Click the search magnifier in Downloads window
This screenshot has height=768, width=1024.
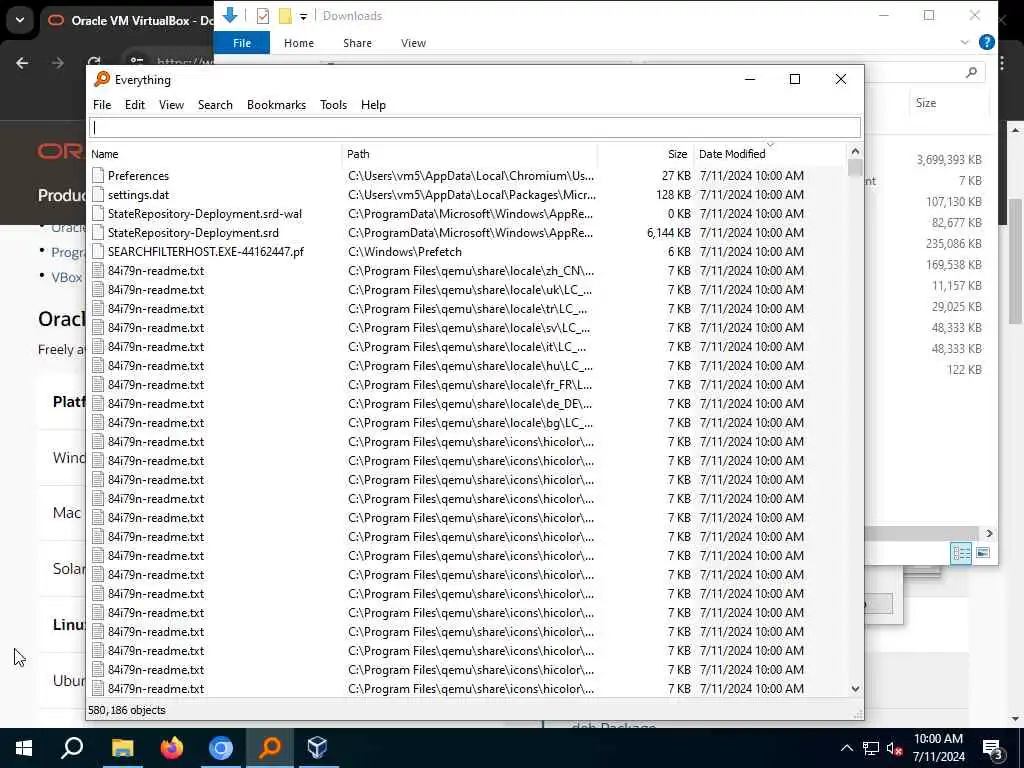point(972,72)
